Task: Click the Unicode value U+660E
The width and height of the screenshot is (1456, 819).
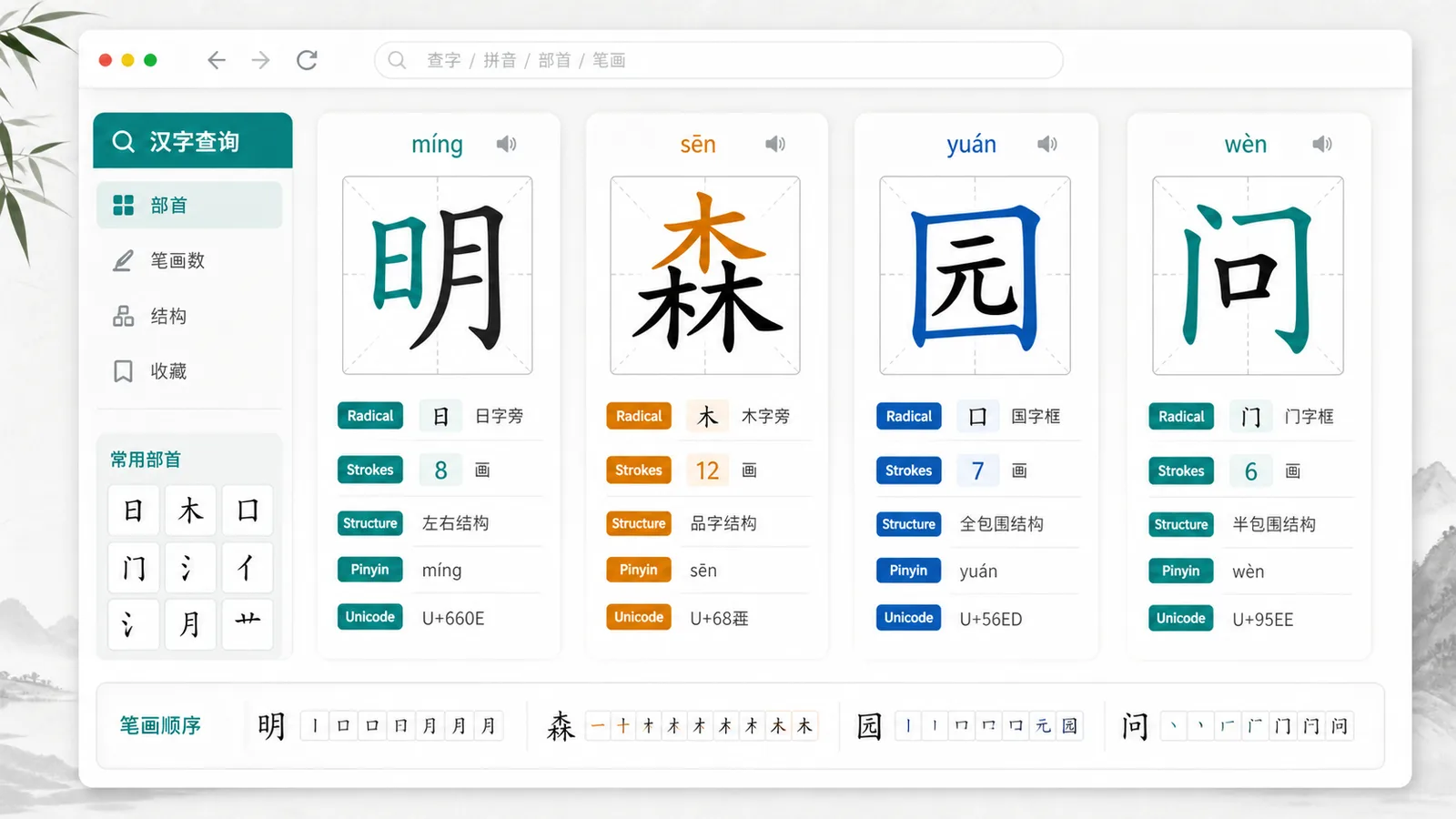Action: click(453, 619)
